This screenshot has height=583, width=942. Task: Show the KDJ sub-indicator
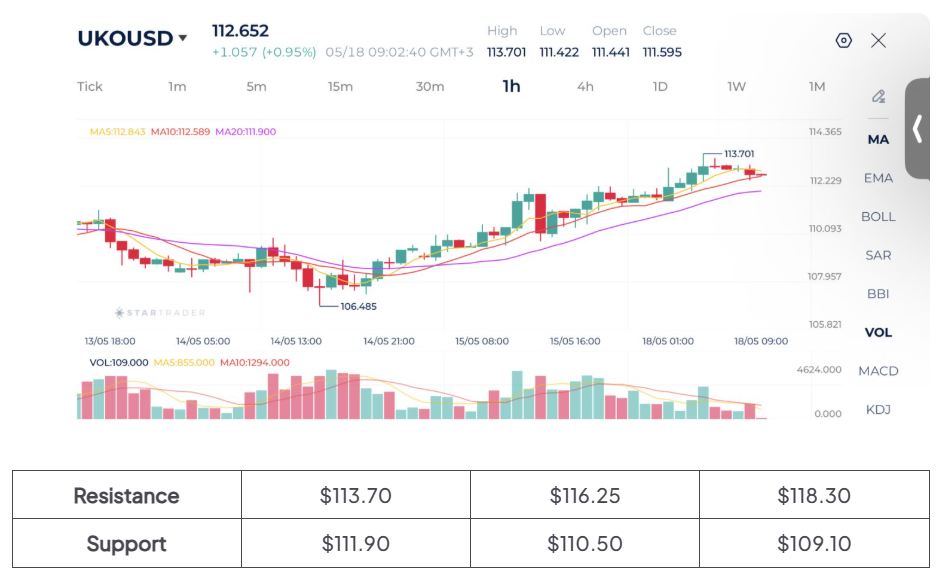coord(878,409)
